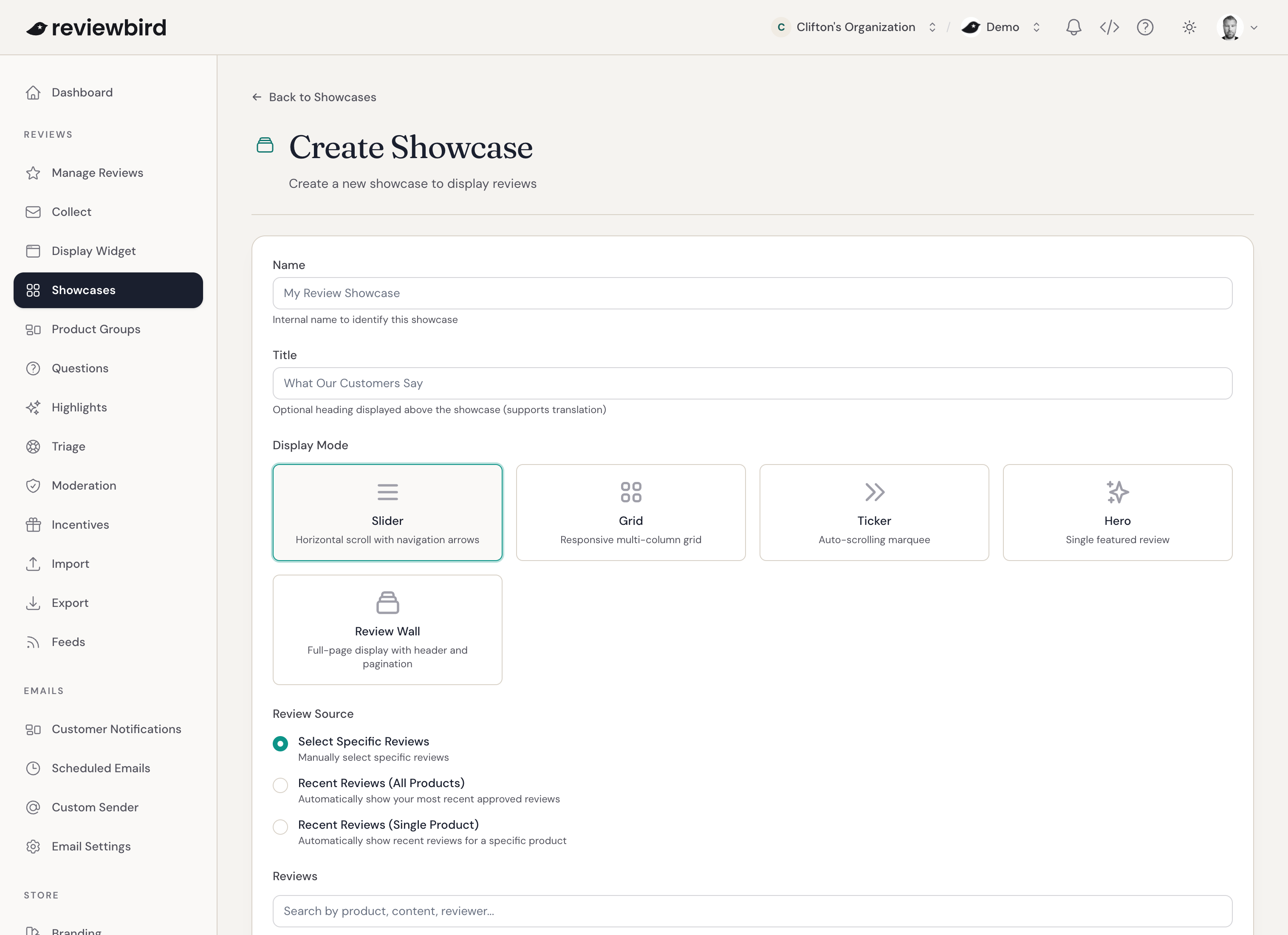Pick the Grid display mode card
Image resolution: width=1288 pixels, height=935 pixels.
[x=630, y=513]
